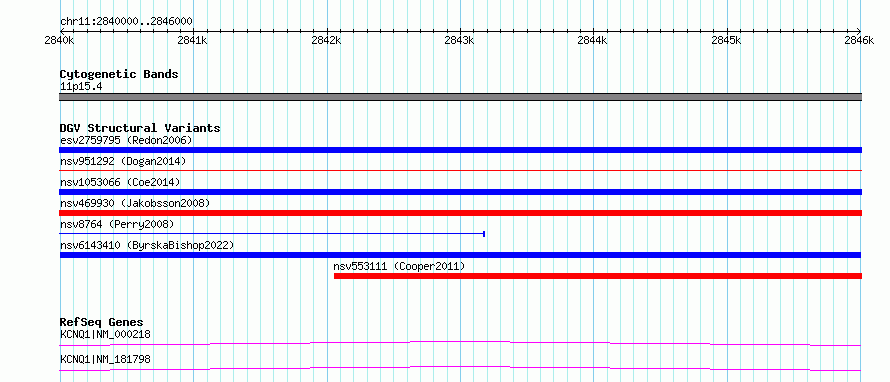Click the 2842k ruler tick label
Viewport: 890px width, 382px height.
(x=326, y=40)
